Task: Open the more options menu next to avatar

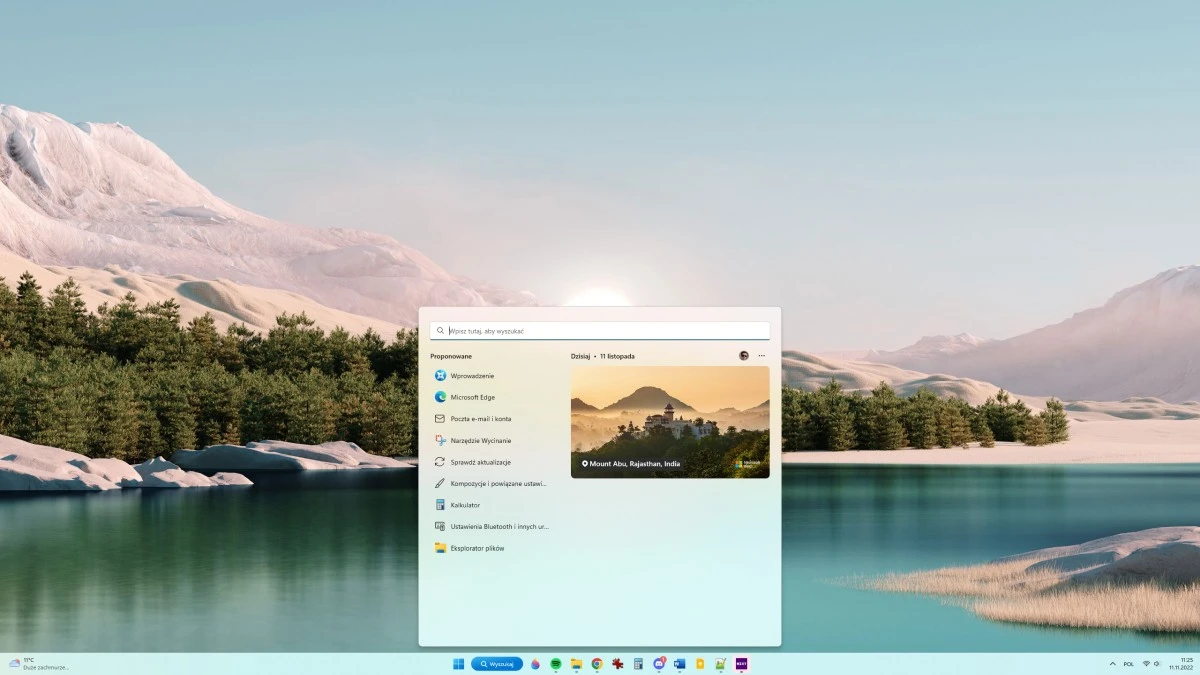Action: click(760, 355)
